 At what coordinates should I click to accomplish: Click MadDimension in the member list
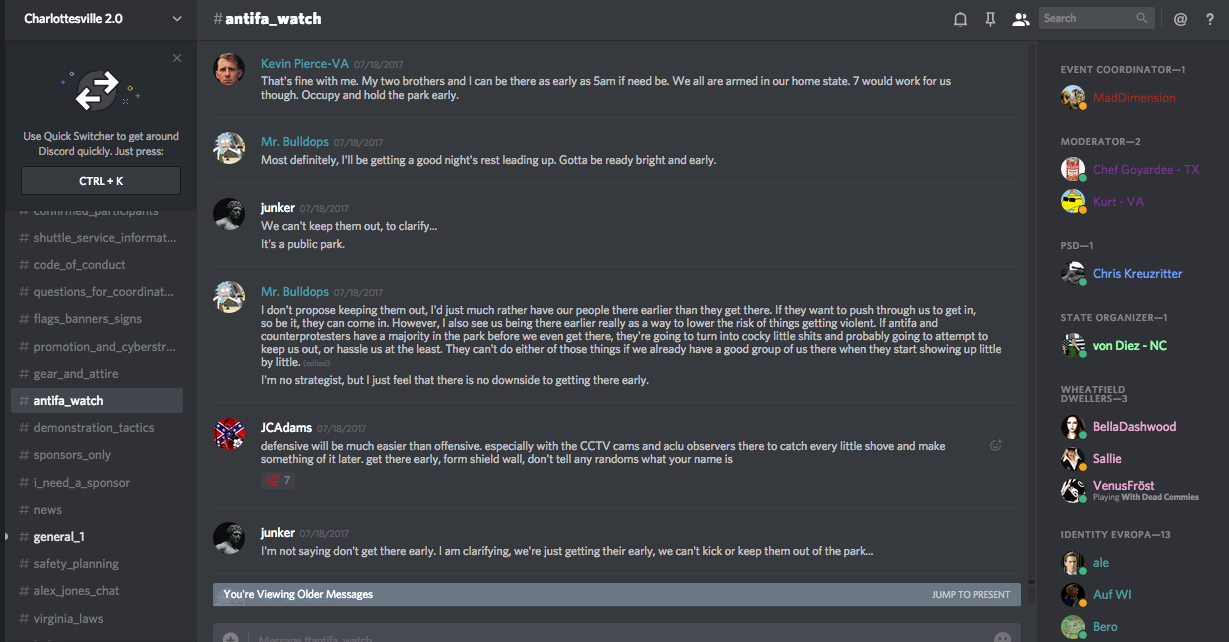[1133, 98]
